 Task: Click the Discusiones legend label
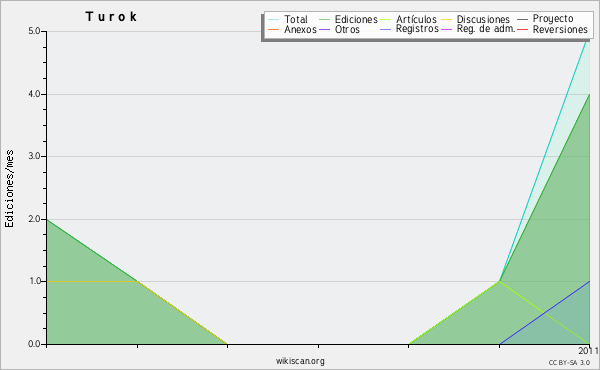tap(483, 19)
